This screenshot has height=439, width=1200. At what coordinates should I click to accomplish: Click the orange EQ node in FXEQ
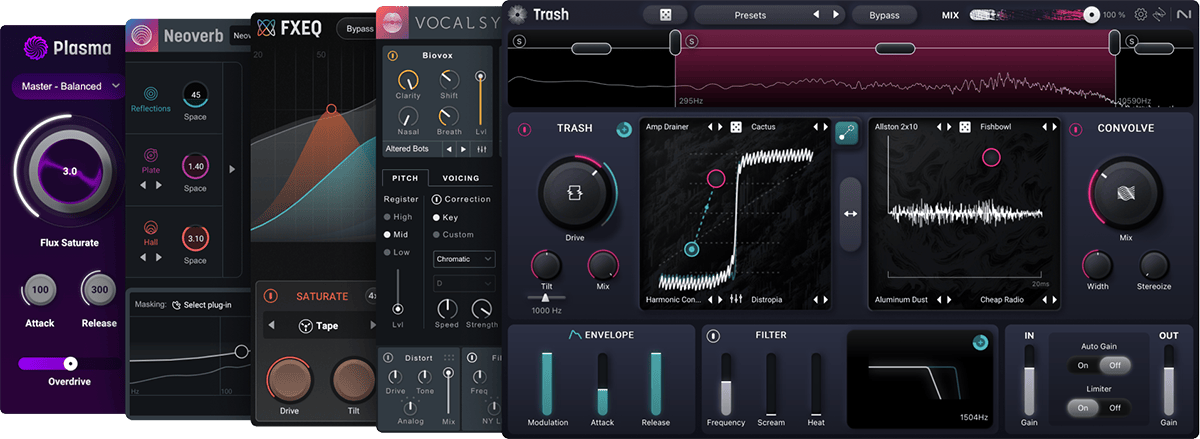332,108
